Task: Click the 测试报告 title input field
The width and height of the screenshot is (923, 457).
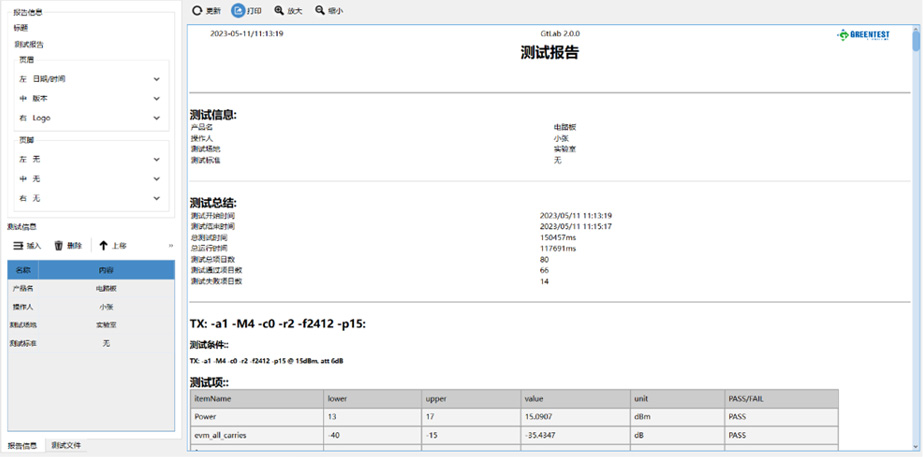Action: pyautogui.click(x=90, y=45)
